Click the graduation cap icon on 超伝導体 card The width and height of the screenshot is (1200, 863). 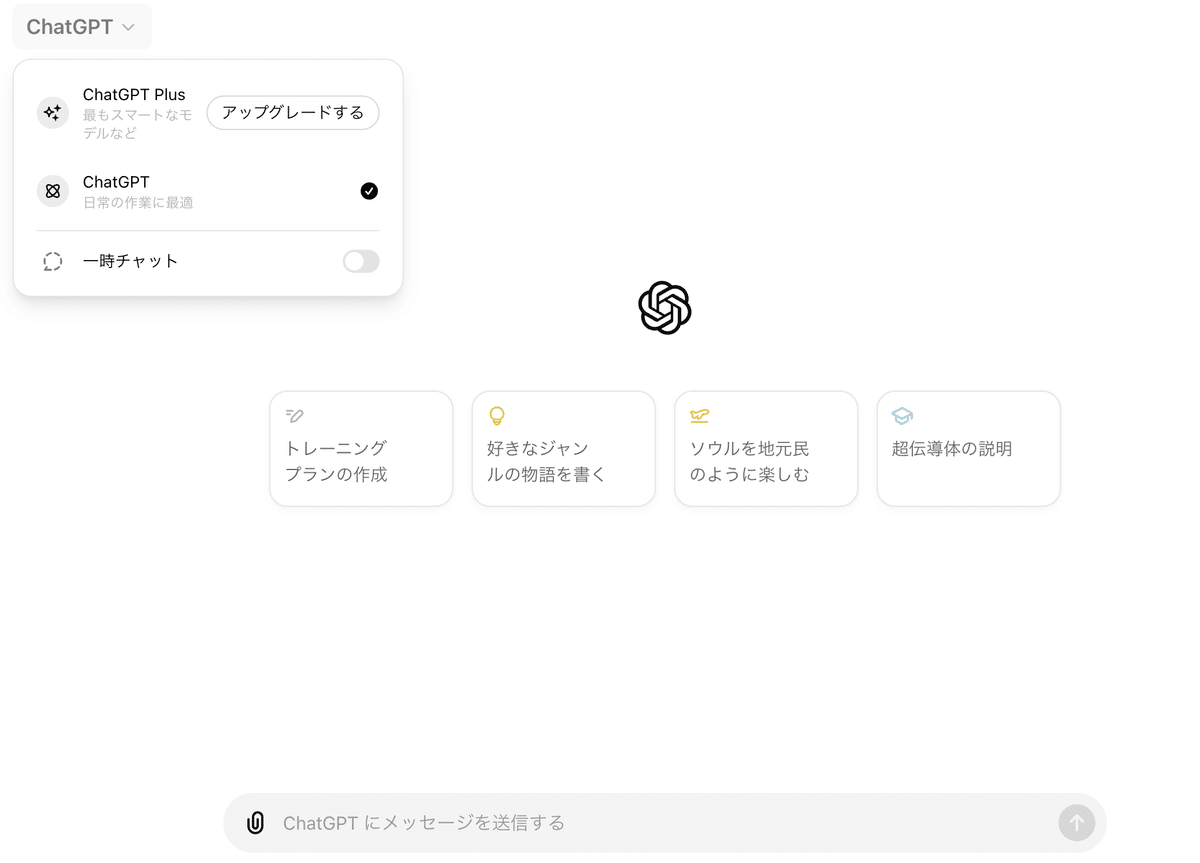tap(902, 416)
